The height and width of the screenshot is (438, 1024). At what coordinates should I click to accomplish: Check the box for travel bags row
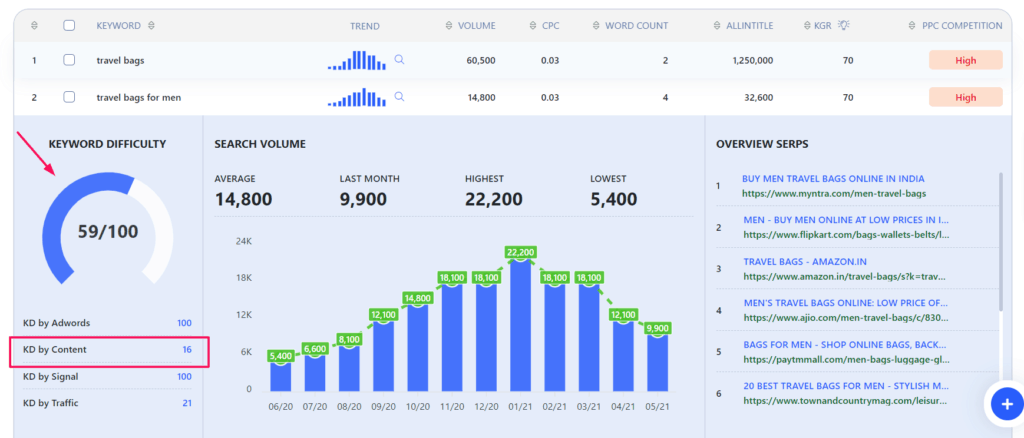pyautogui.click(x=69, y=60)
